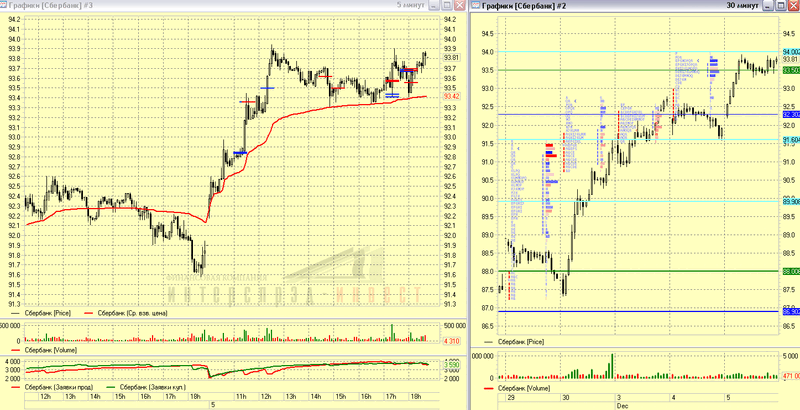The width and height of the screenshot is (800, 410).
Task: Click the red 4 310 volume tag
Action: tap(452, 341)
